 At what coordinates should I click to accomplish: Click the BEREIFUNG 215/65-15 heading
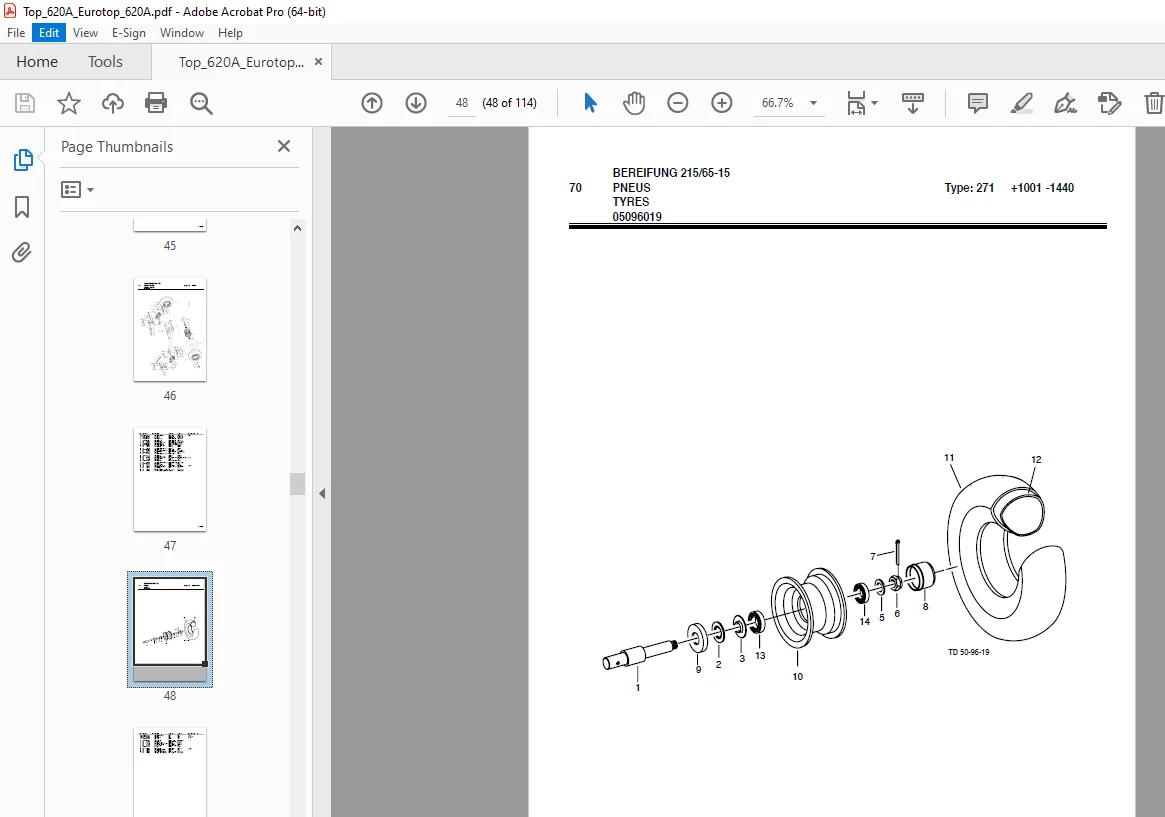pyautogui.click(x=671, y=173)
